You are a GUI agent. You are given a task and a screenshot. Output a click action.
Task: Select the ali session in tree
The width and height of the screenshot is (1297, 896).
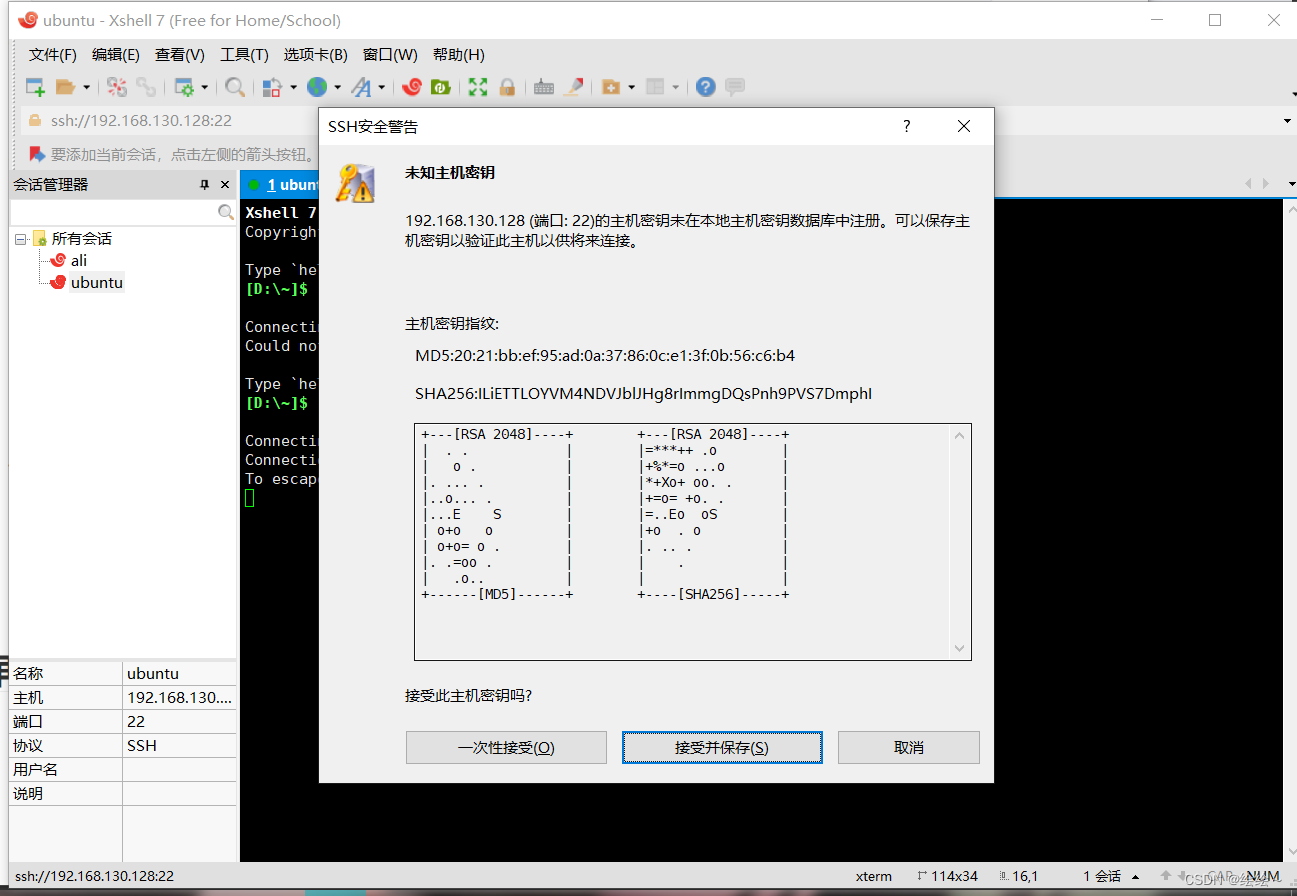coord(78,260)
